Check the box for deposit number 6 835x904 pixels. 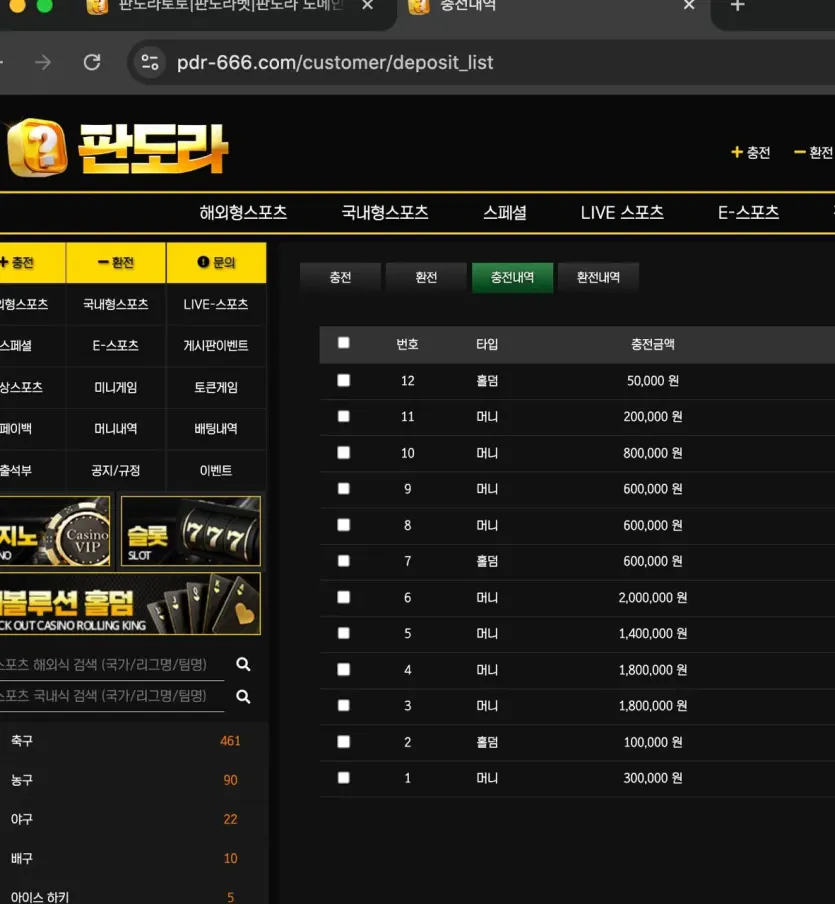(344, 597)
